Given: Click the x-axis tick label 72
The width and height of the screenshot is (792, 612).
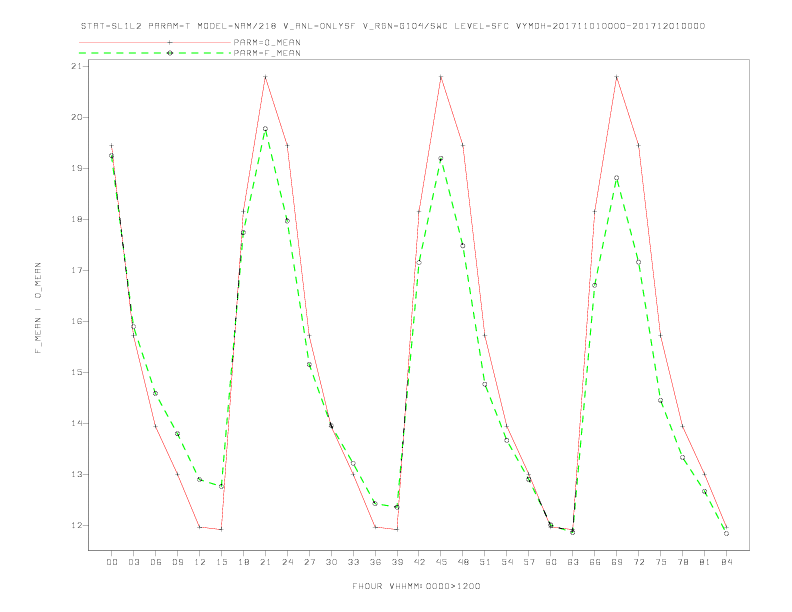Looking at the screenshot, I should (x=638, y=562).
